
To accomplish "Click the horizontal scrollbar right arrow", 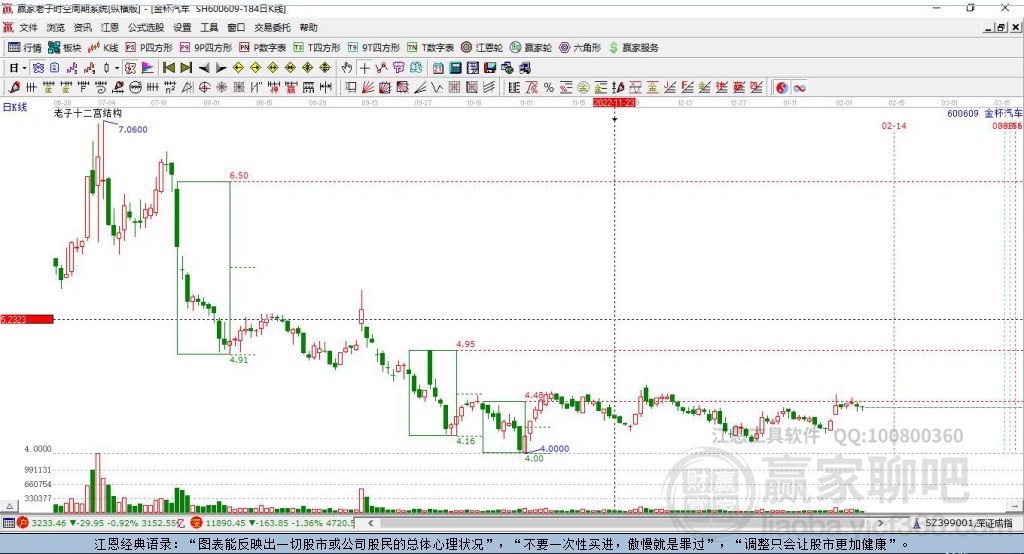I will click(x=880, y=523).
